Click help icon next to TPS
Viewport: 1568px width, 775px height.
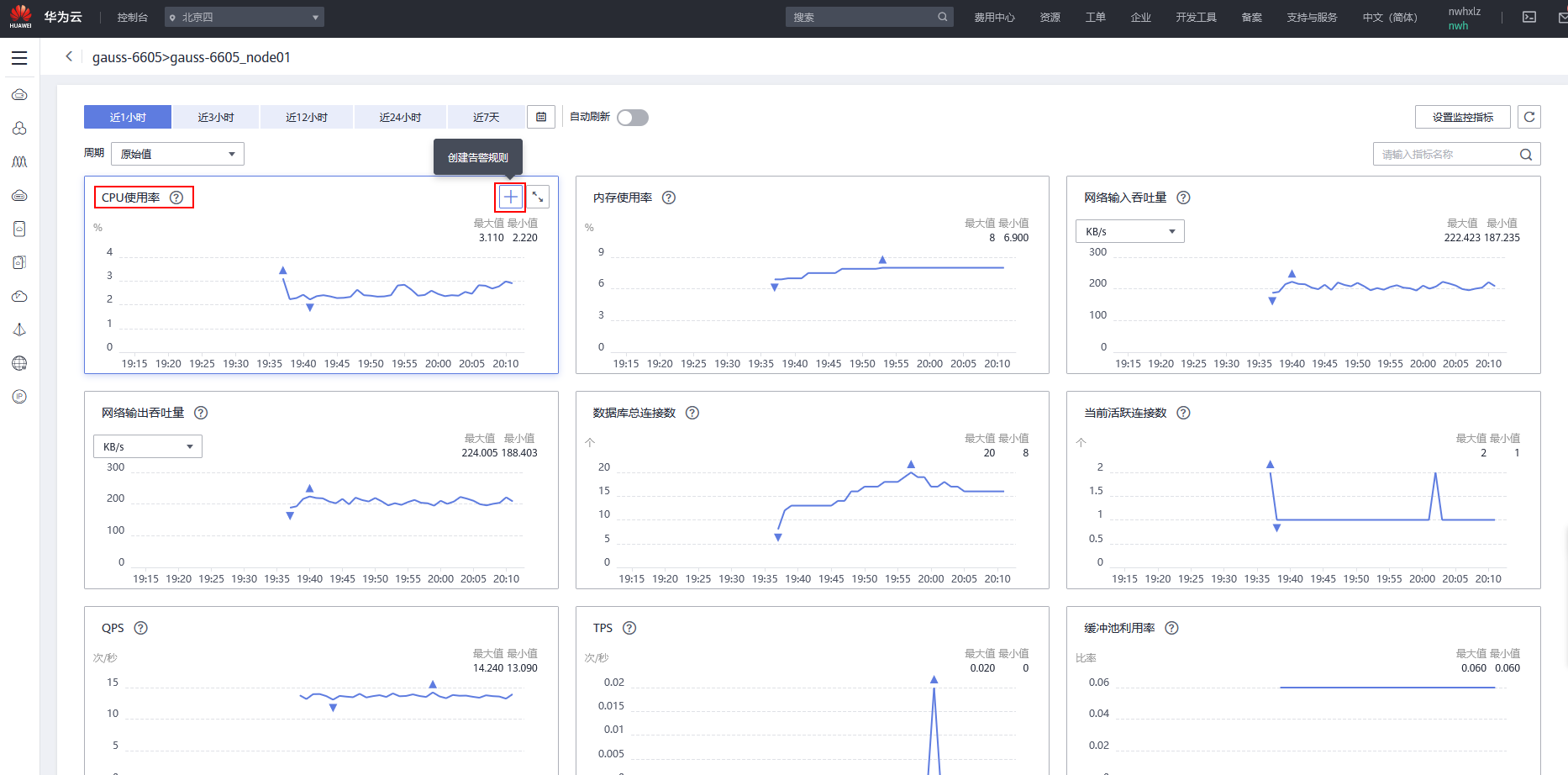click(629, 628)
